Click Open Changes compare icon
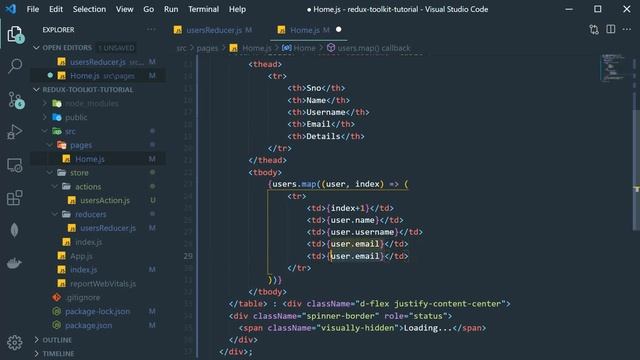 click(x=594, y=29)
